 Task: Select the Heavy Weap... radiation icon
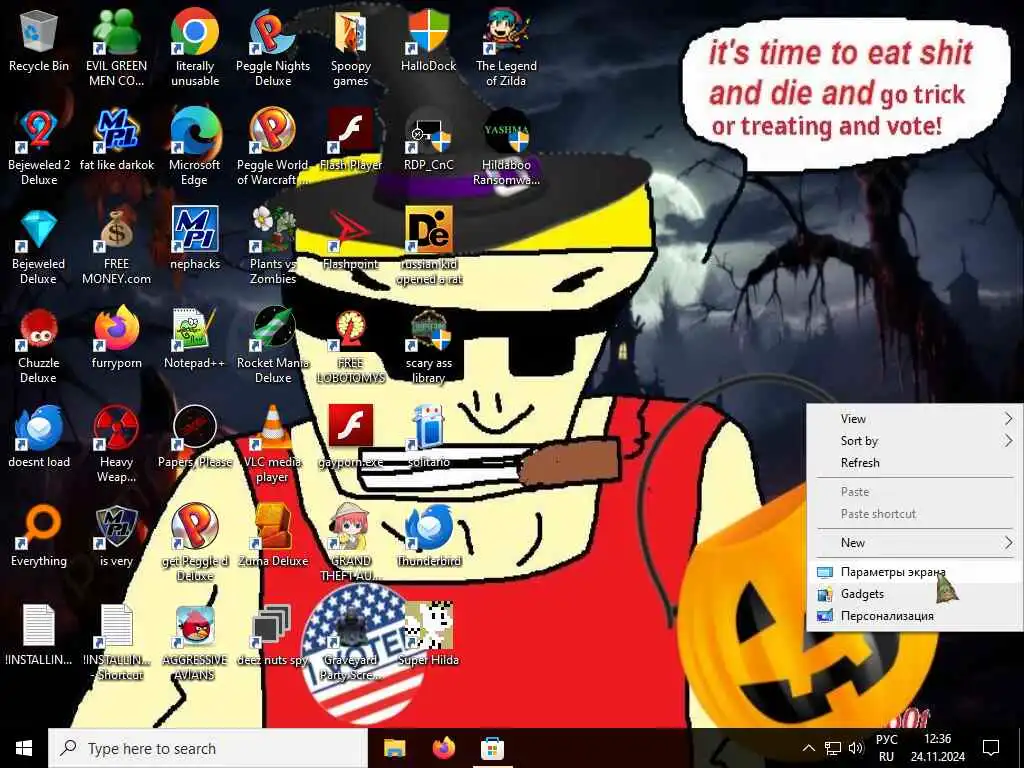tap(116, 429)
